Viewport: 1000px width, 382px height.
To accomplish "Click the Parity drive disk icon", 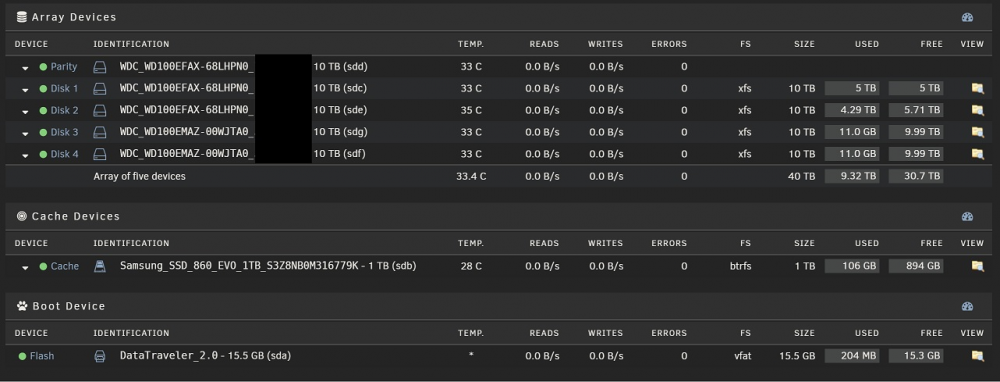I will [x=100, y=67].
